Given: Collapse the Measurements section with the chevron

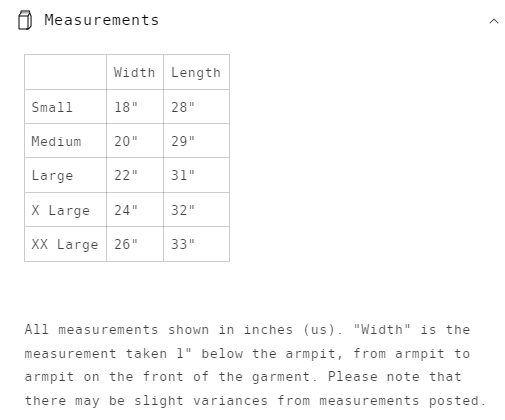Looking at the screenshot, I should (494, 22).
